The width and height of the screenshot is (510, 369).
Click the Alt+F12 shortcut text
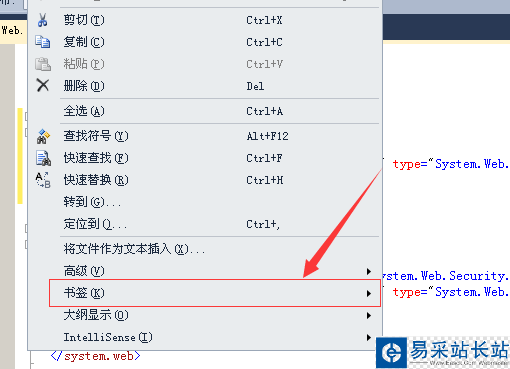point(267,136)
